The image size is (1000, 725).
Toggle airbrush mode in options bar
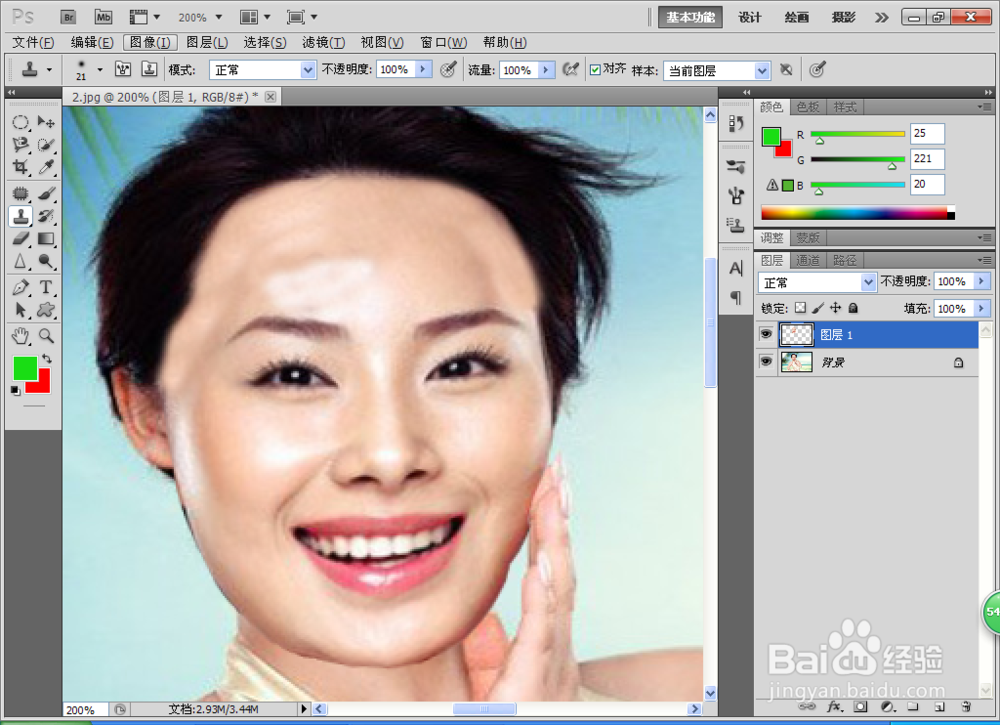(x=570, y=70)
